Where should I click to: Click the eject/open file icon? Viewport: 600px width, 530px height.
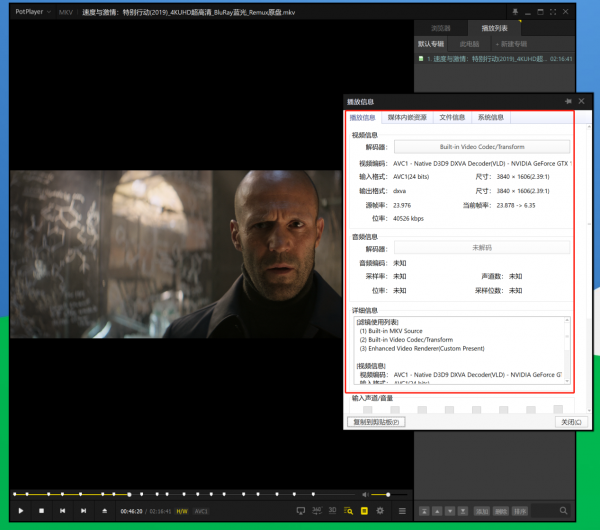tap(104, 511)
